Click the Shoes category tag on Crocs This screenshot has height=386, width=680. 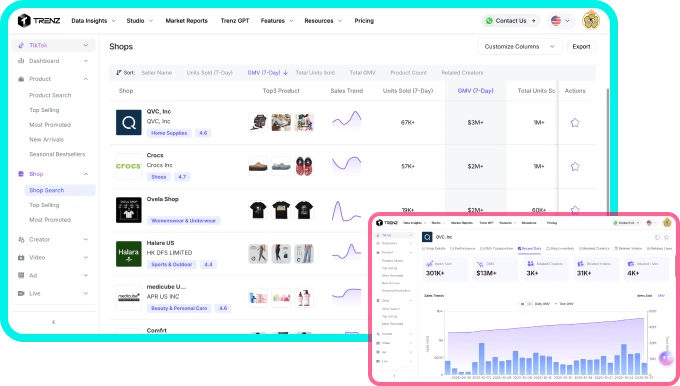158,177
